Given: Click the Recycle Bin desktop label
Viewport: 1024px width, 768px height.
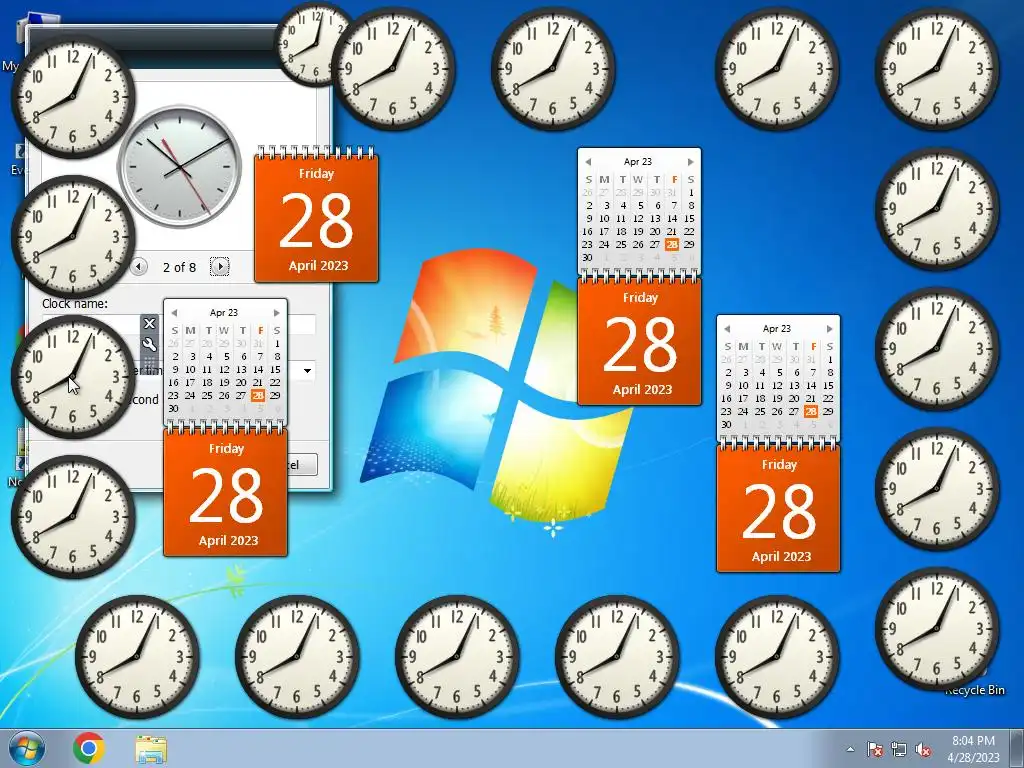Looking at the screenshot, I should [x=974, y=690].
